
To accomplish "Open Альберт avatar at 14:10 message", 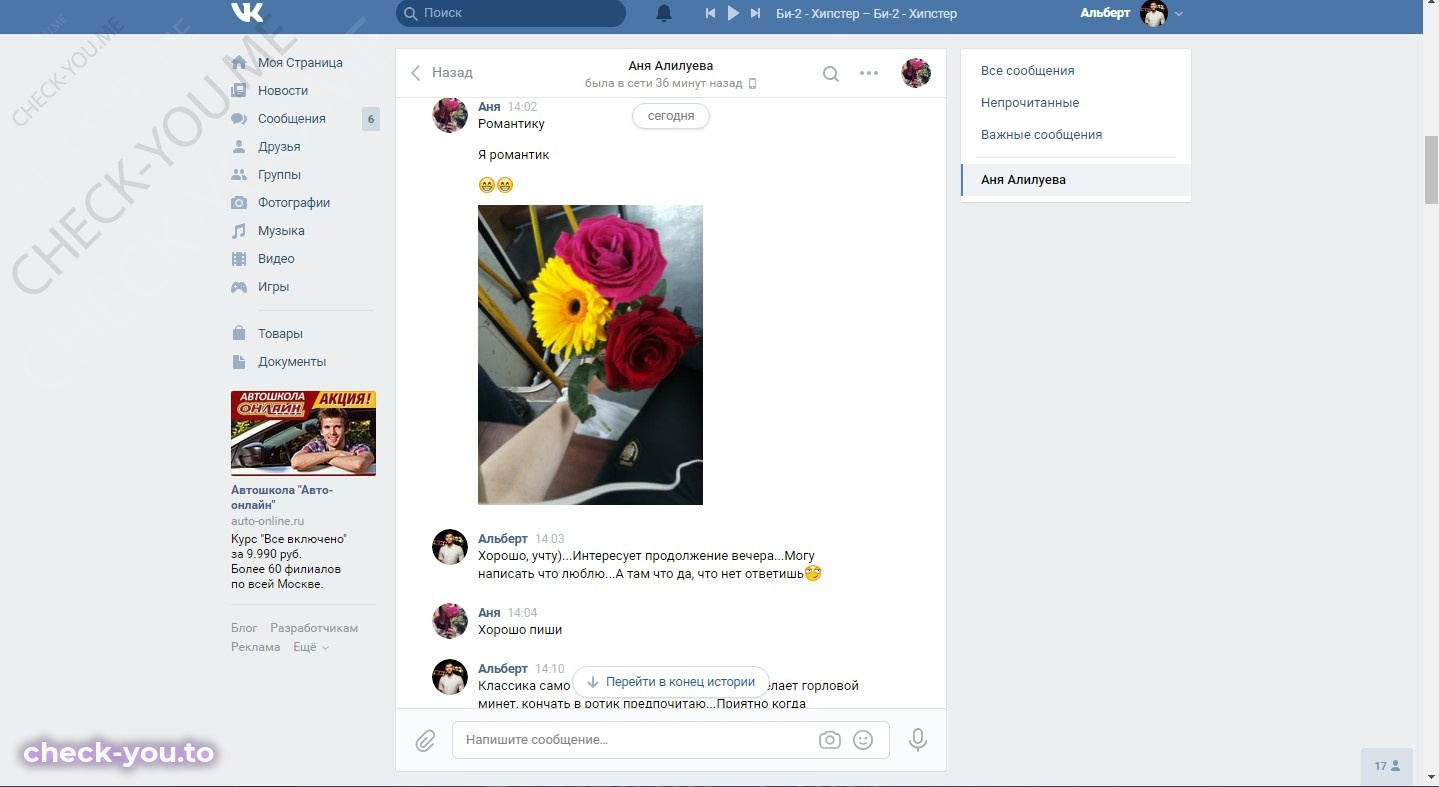I will click(x=450, y=677).
